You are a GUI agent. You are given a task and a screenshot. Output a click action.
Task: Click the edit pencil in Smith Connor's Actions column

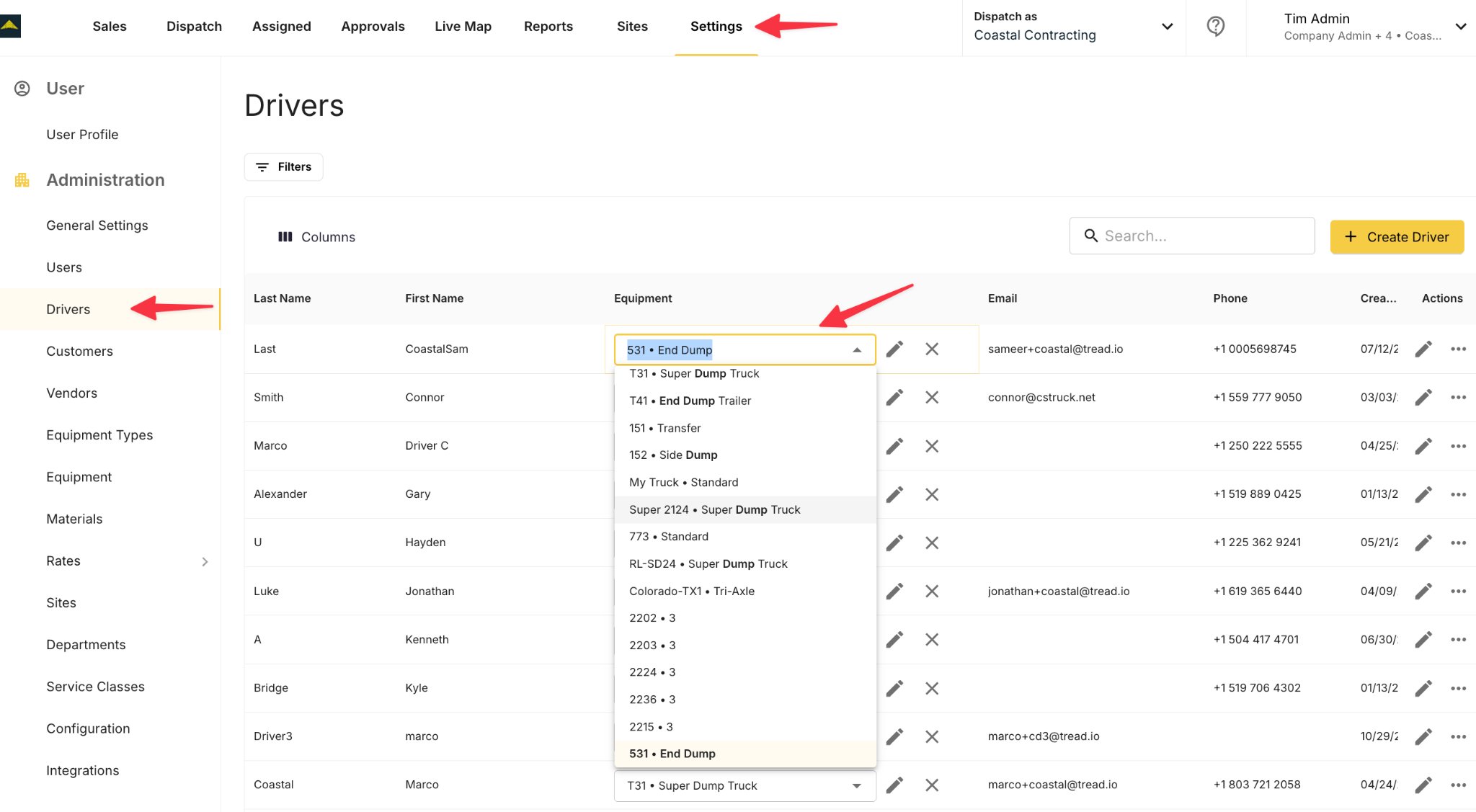(x=1423, y=398)
